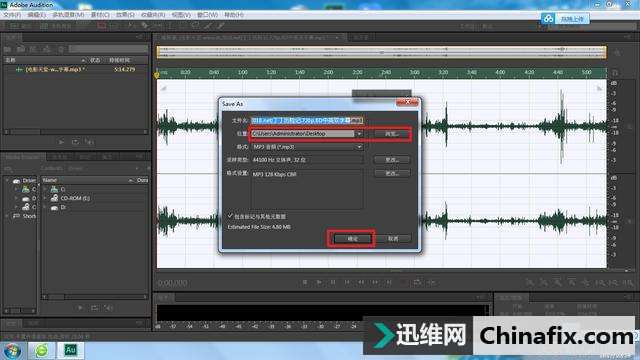This screenshot has width=640, height=360.
Task: Toggle the loop playback icon
Action: [417, 282]
